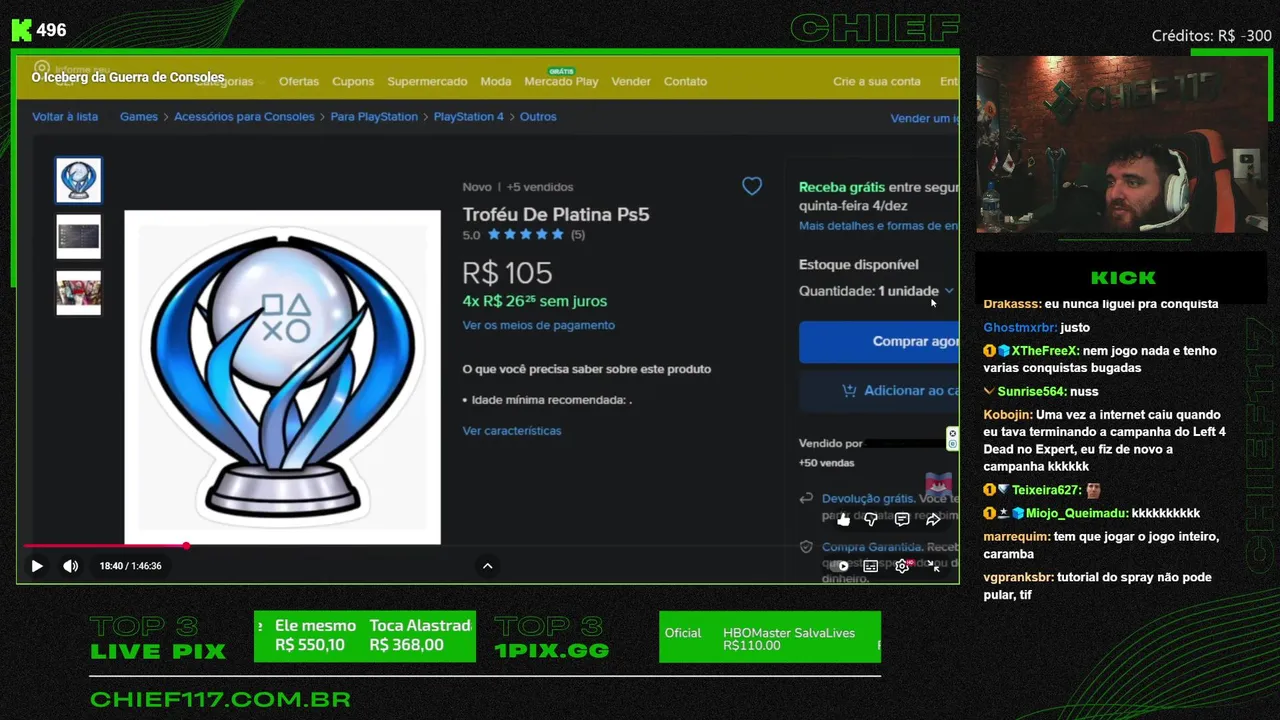Click the share arrow icon
1280x720 pixels.
pos(933,519)
